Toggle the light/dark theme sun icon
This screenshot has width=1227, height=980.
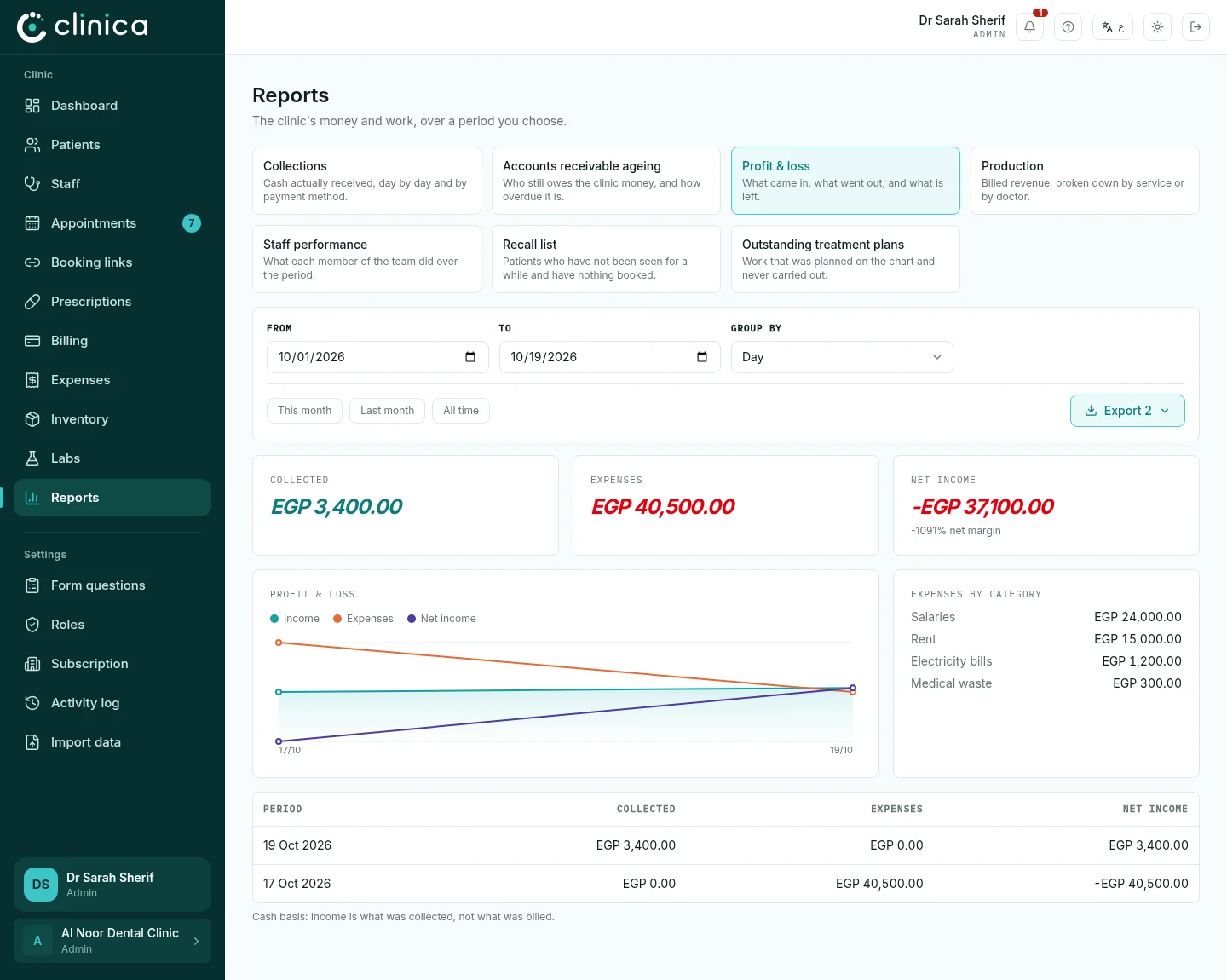pos(1157,27)
